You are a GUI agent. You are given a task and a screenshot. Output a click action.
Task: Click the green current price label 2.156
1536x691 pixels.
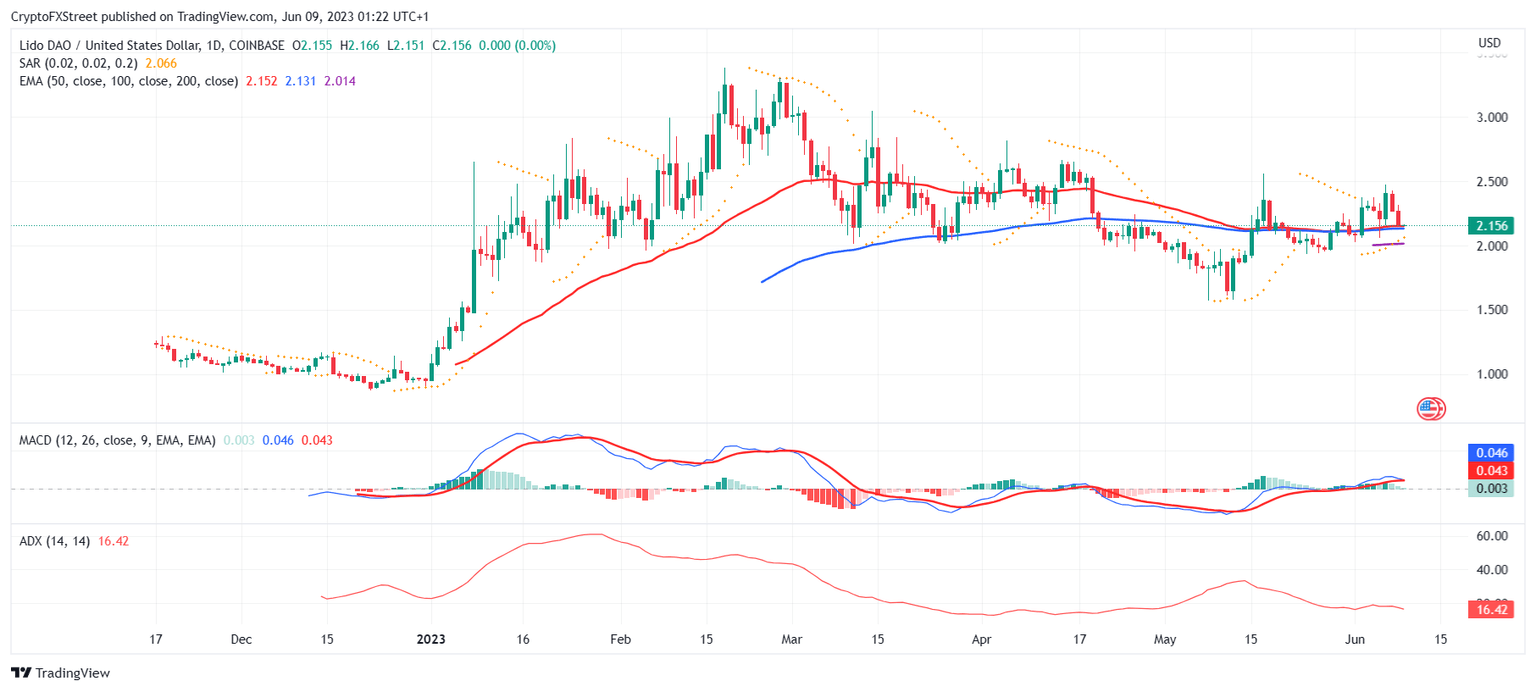pyautogui.click(x=1491, y=226)
